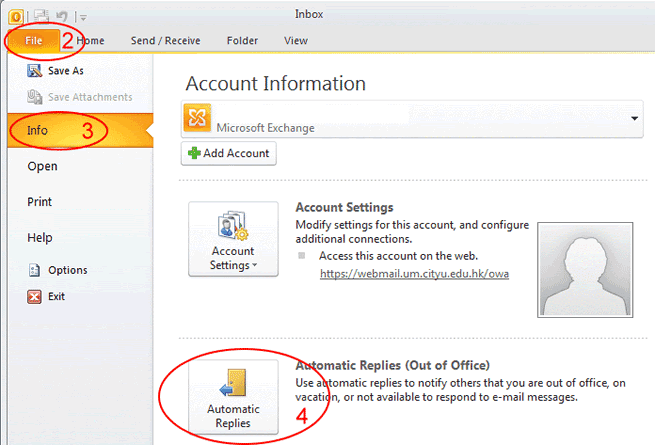The width and height of the screenshot is (655, 445).
Task: Go to the View tab
Action: pos(296,41)
